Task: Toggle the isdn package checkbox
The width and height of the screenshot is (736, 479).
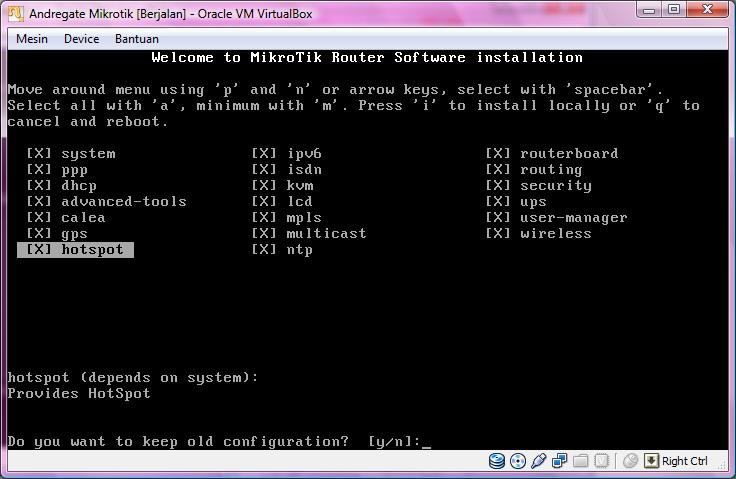Action: coord(264,170)
